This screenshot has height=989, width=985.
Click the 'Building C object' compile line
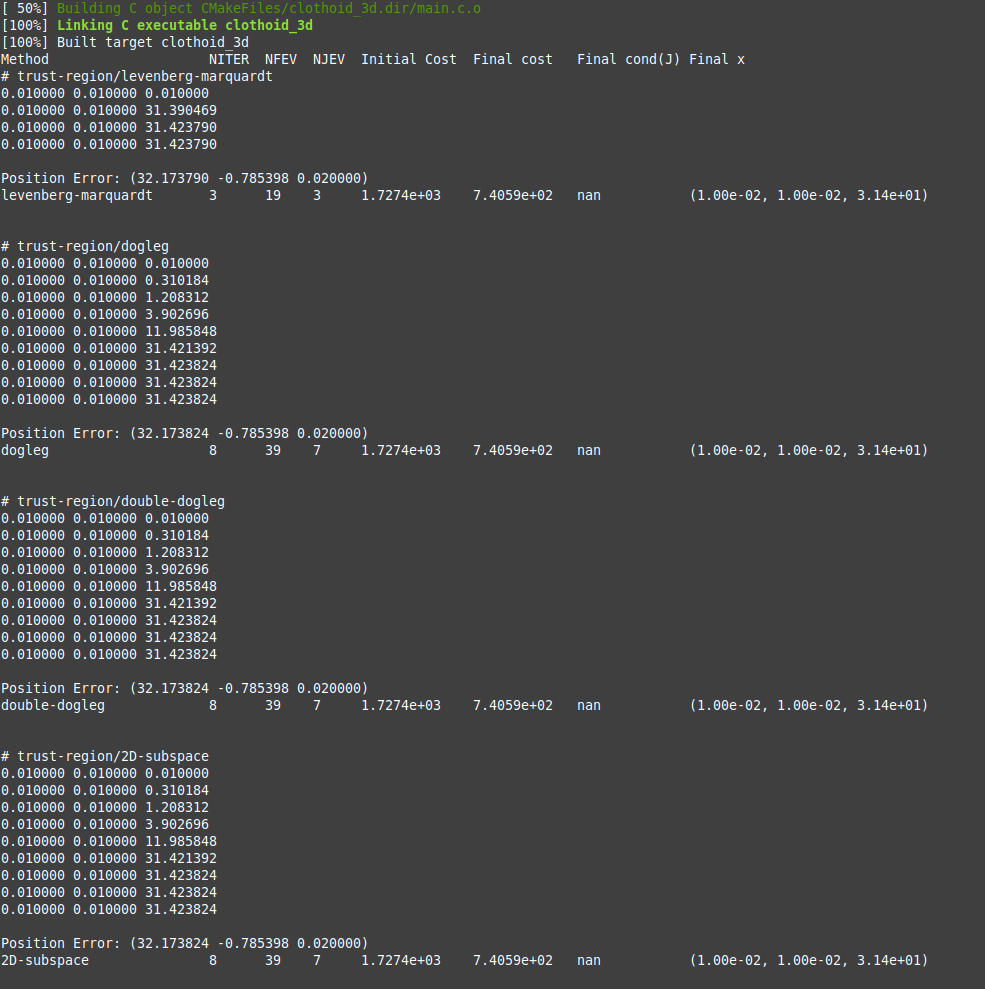point(241,8)
